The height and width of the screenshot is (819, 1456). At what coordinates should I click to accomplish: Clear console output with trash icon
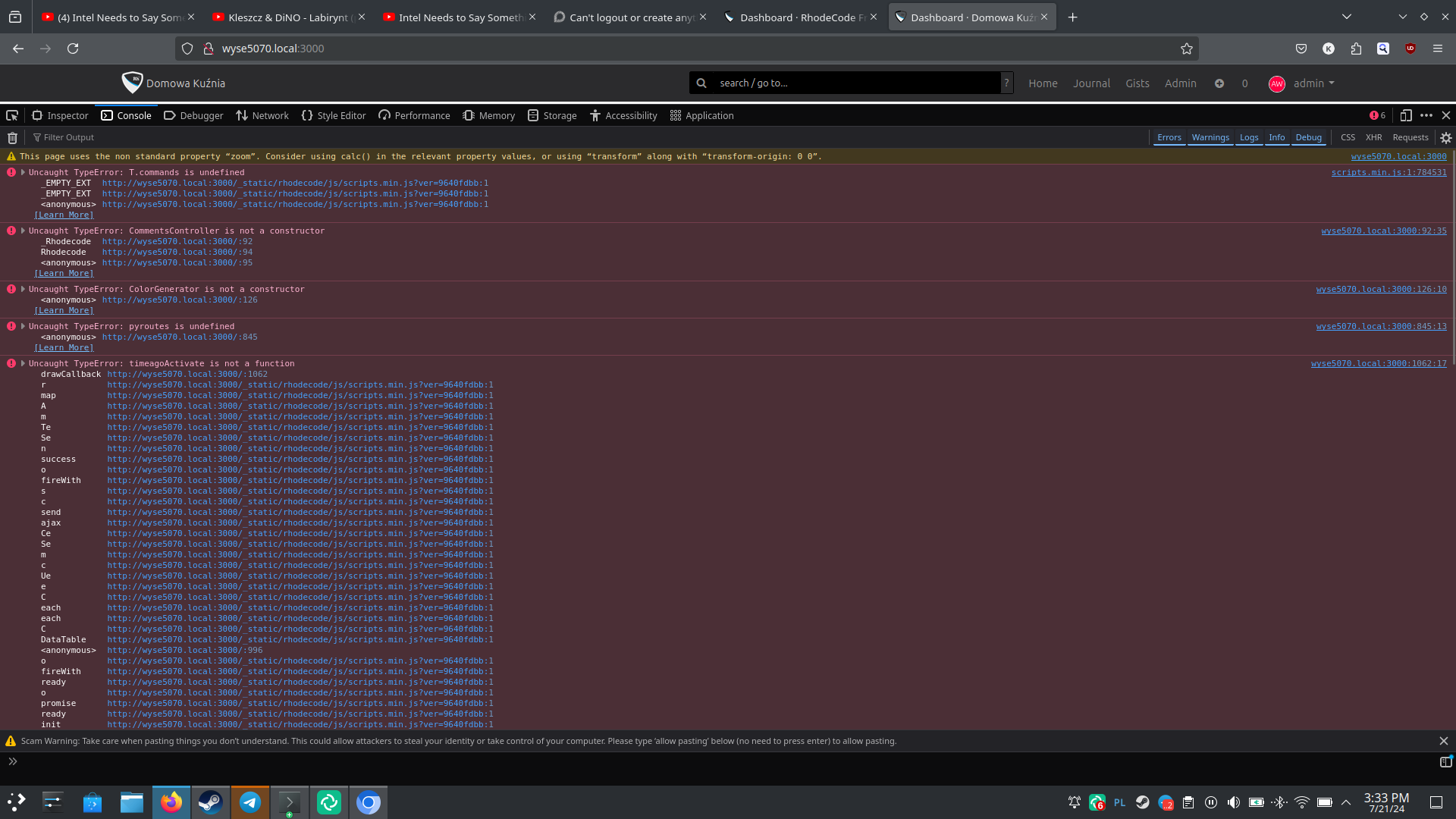click(12, 137)
